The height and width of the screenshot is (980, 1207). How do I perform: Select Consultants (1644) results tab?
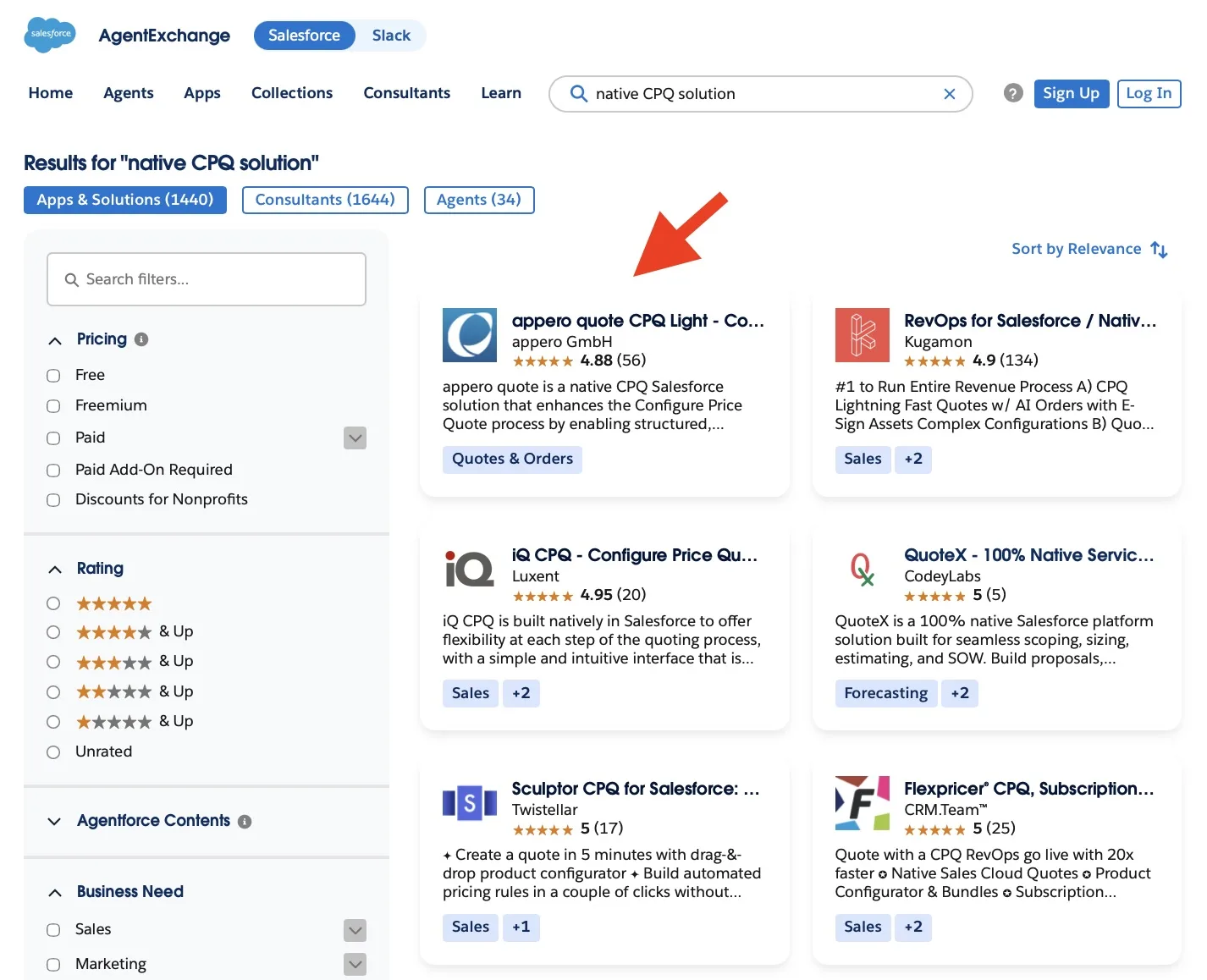(x=325, y=200)
